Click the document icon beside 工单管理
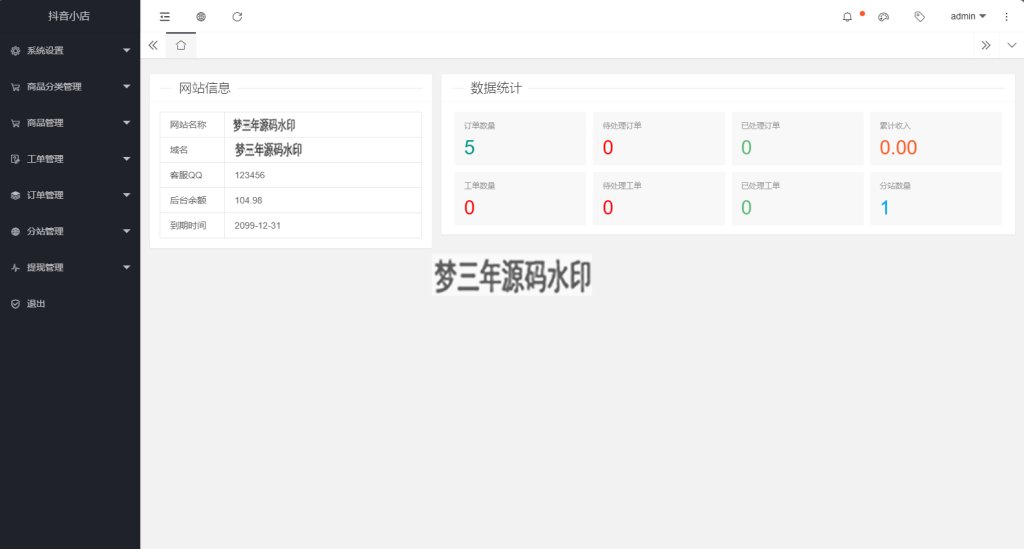This screenshot has height=549, width=1024. coord(16,159)
